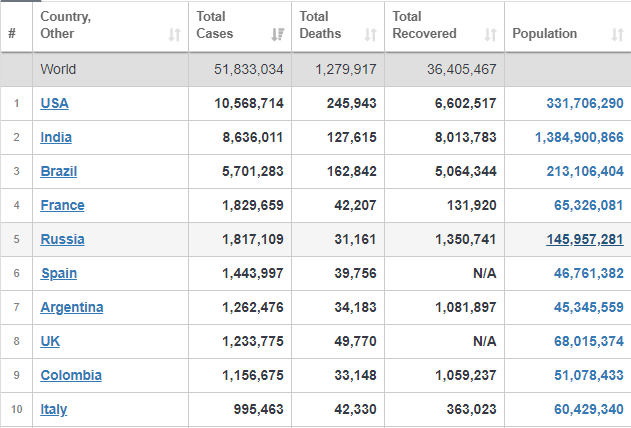Select Italy total cases 995,463
This screenshot has width=631, height=428.
click(258, 409)
